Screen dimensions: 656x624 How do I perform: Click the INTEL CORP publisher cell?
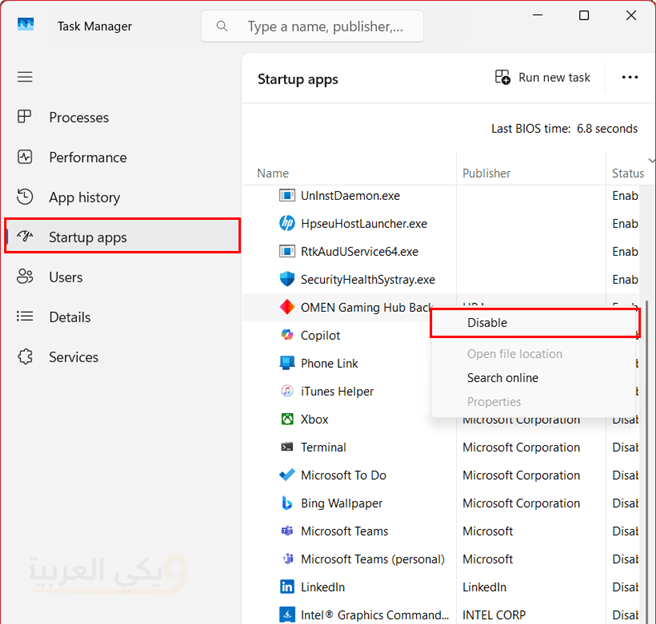click(494, 615)
